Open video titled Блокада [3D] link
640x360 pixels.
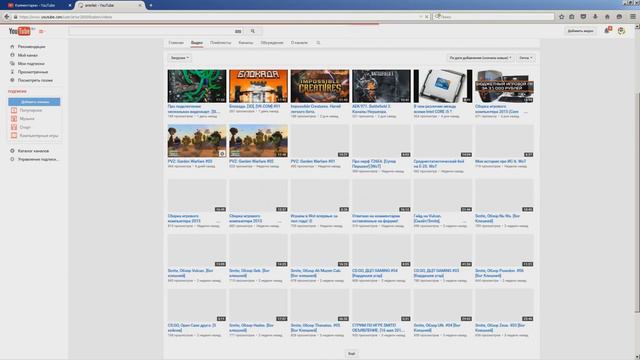pyautogui.click(x=255, y=106)
